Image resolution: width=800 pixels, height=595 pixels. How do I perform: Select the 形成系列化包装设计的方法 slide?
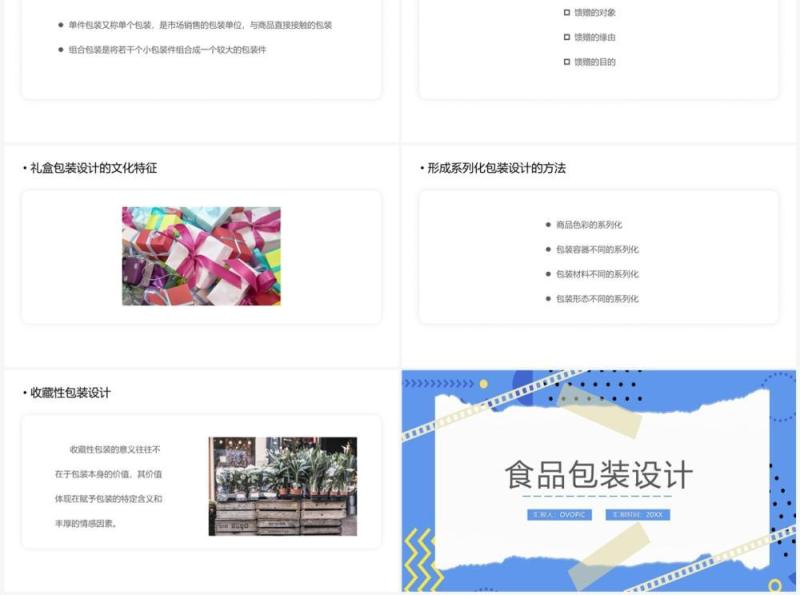[x=597, y=245]
